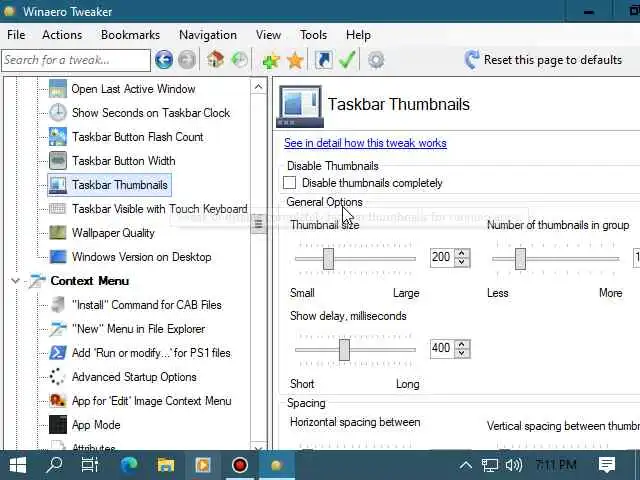Show hidden tray icons chevron
640x480 pixels.
pyautogui.click(x=466, y=465)
